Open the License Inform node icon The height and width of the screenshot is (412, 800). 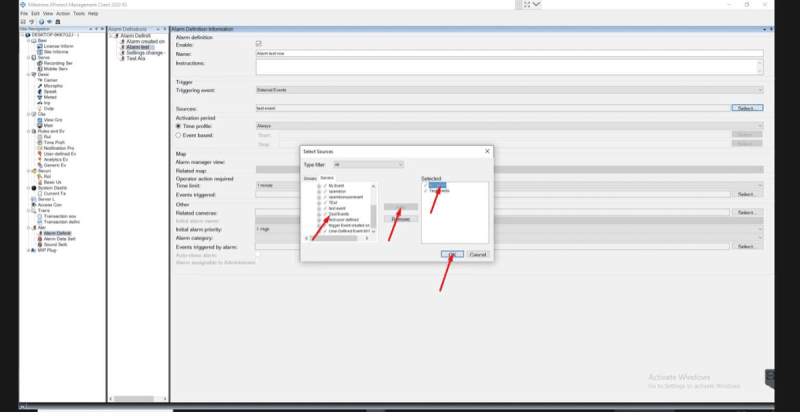point(40,46)
